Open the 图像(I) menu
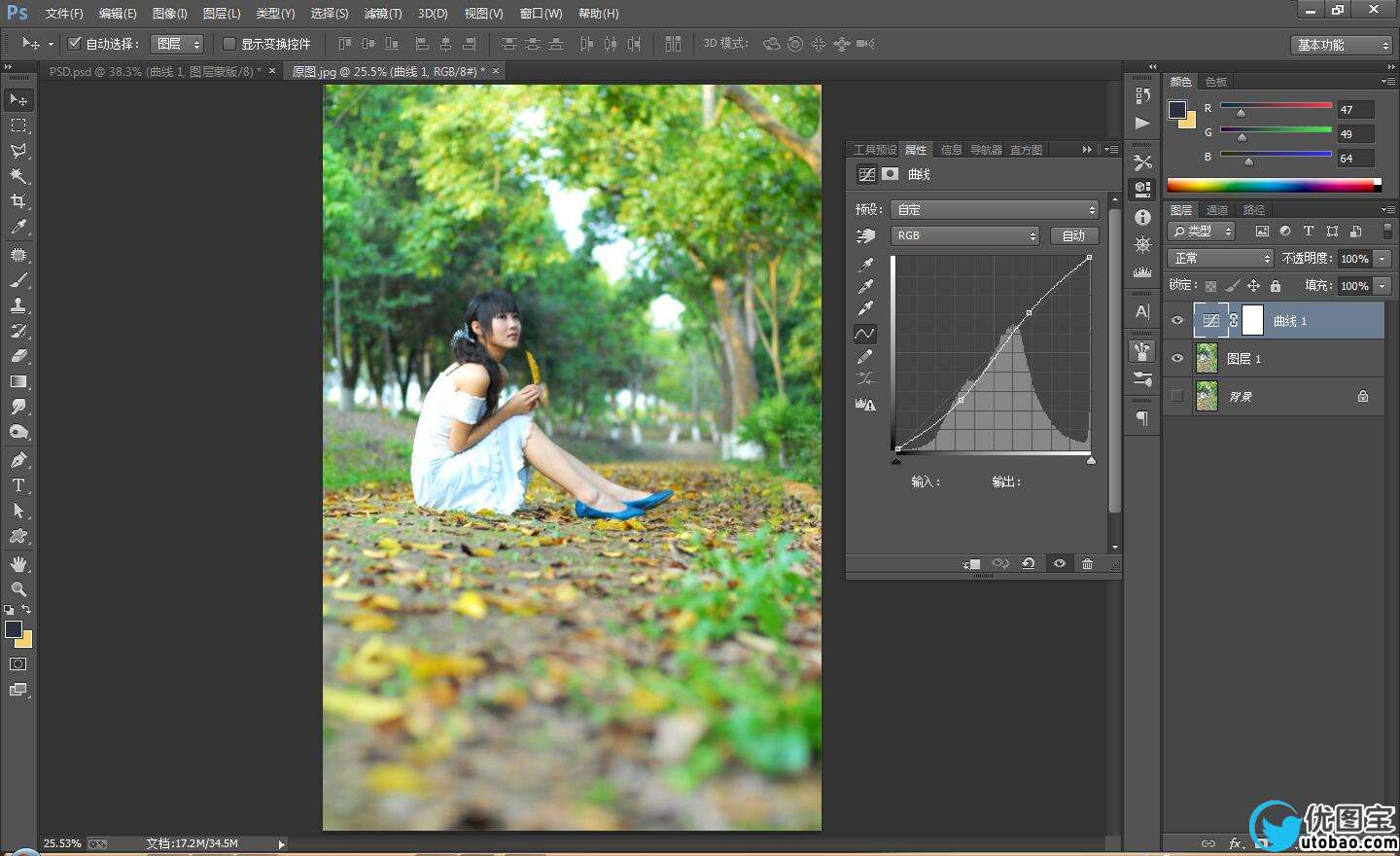Viewport: 1400px width, 856px height. click(170, 14)
